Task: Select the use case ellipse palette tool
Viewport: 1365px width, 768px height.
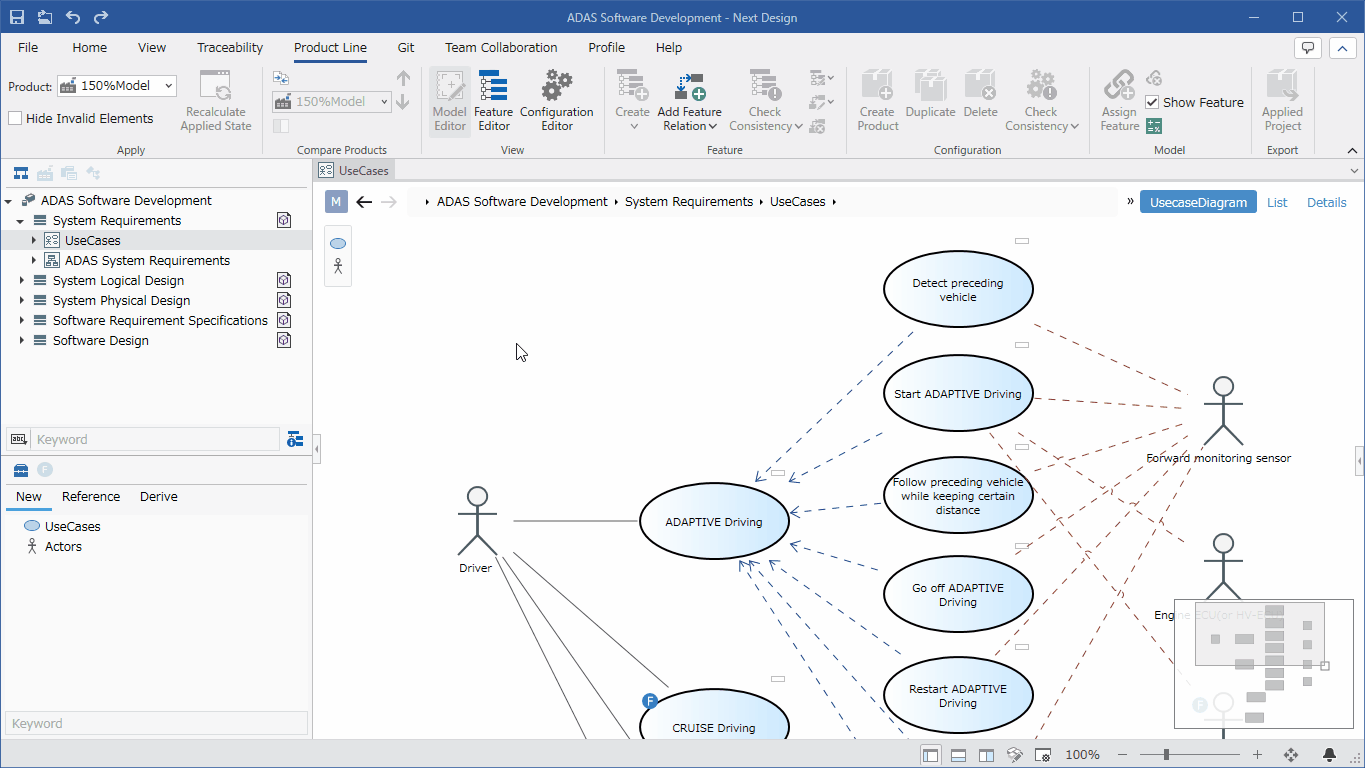Action: click(x=338, y=244)
